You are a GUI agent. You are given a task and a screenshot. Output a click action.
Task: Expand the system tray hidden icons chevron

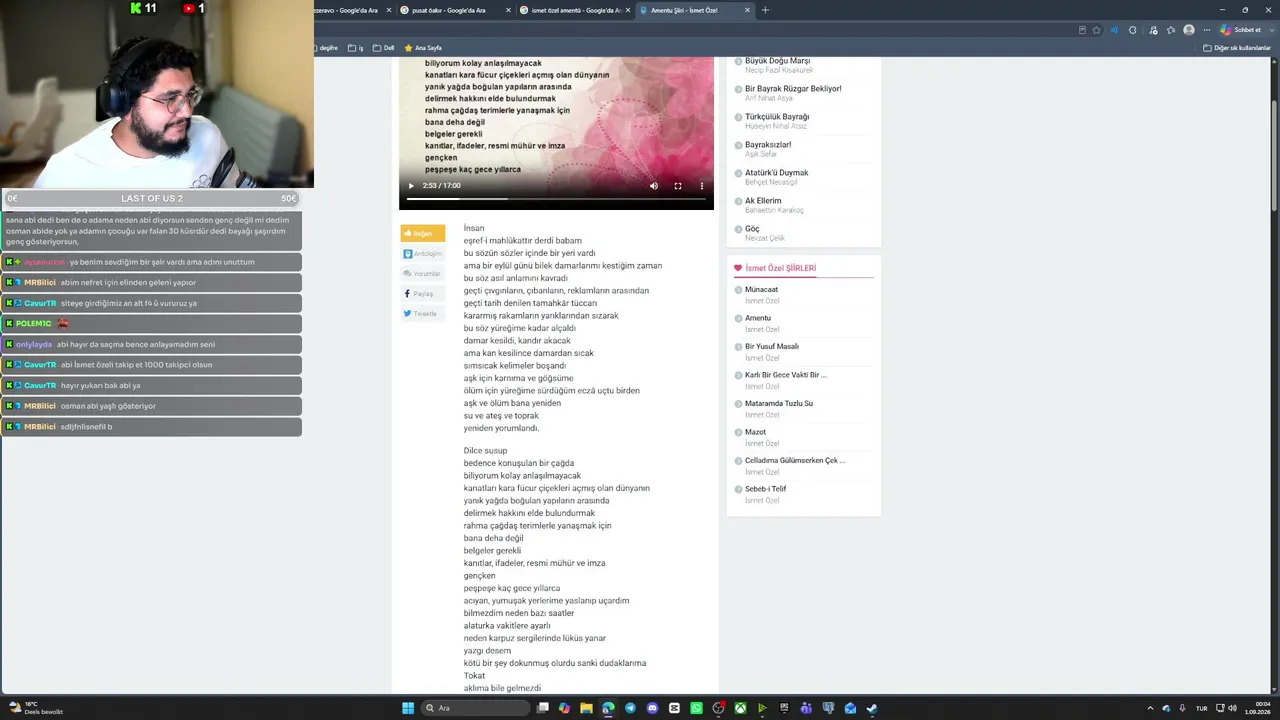1150,708
